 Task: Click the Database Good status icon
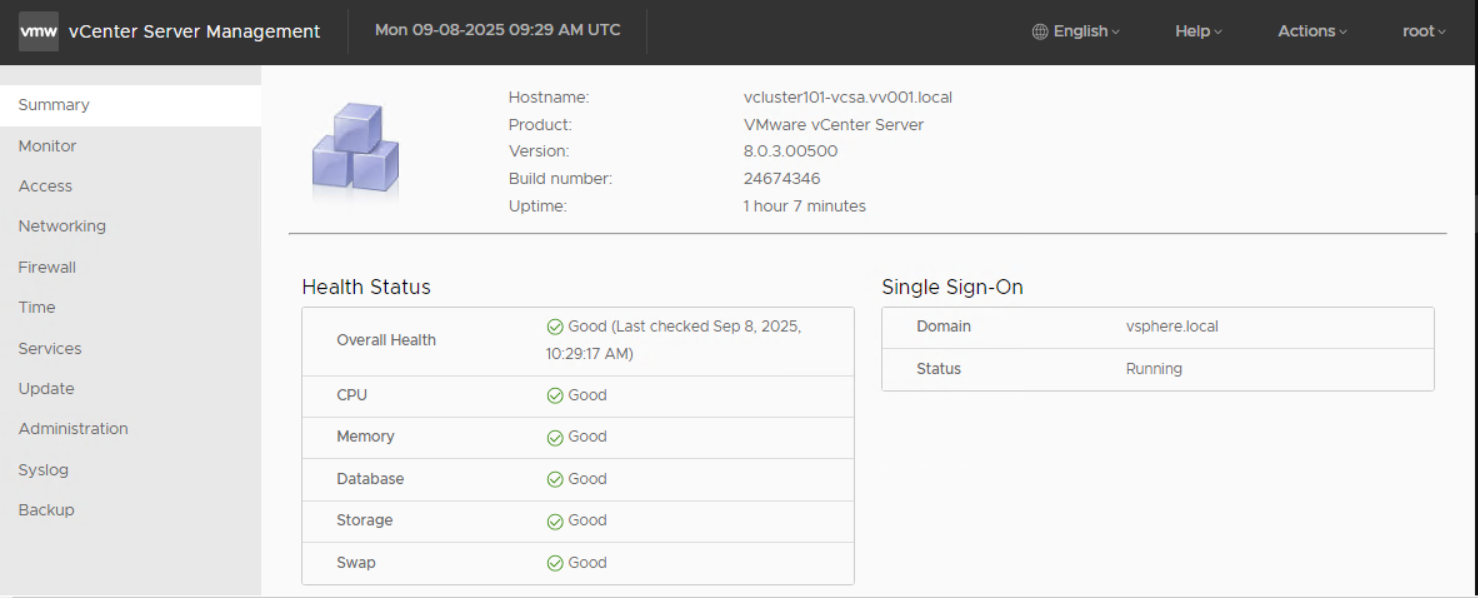click(555, 479)
